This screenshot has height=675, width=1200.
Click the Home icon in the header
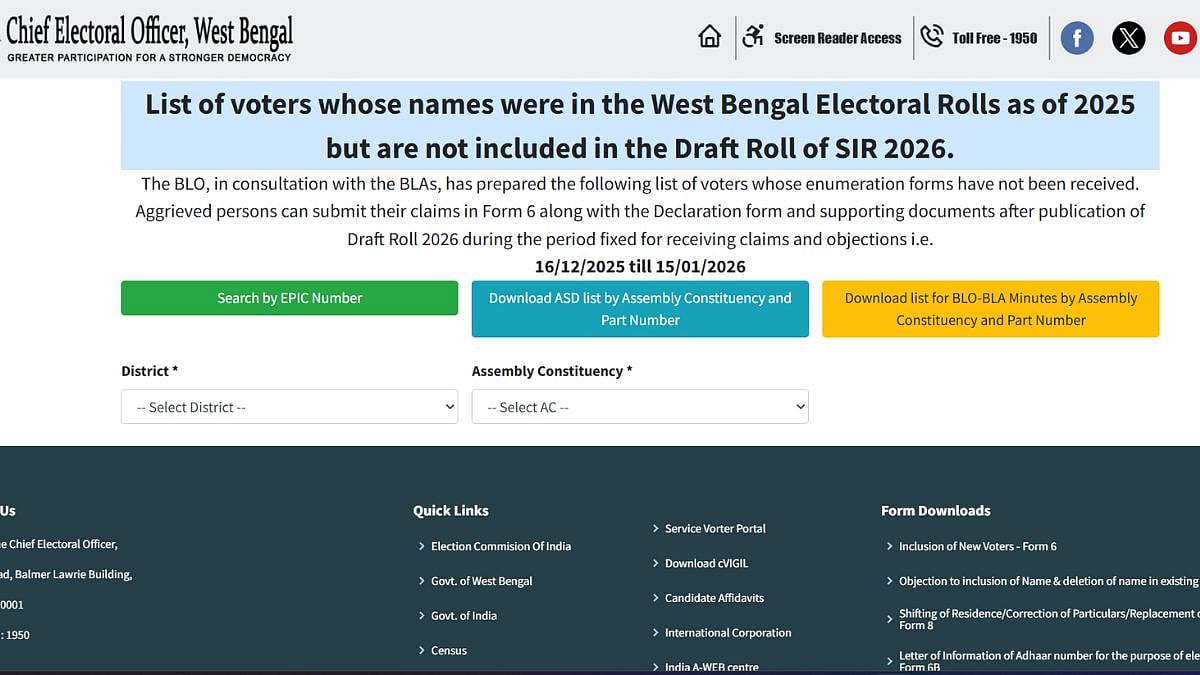710,36
